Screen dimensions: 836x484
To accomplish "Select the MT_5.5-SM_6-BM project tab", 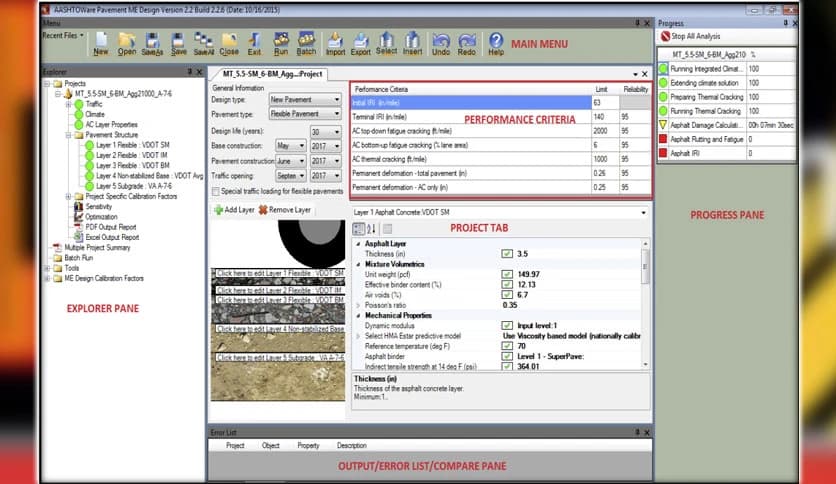I will pyautogui.click(x=266, y=73).
